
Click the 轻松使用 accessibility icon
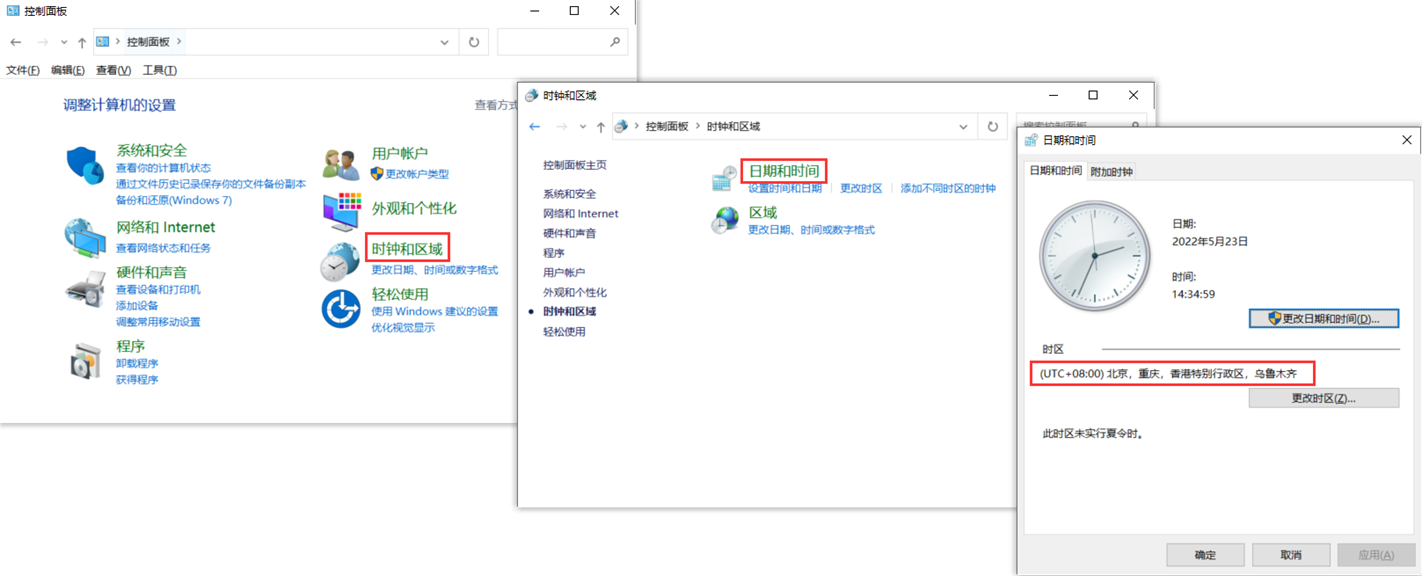[340, 308]
